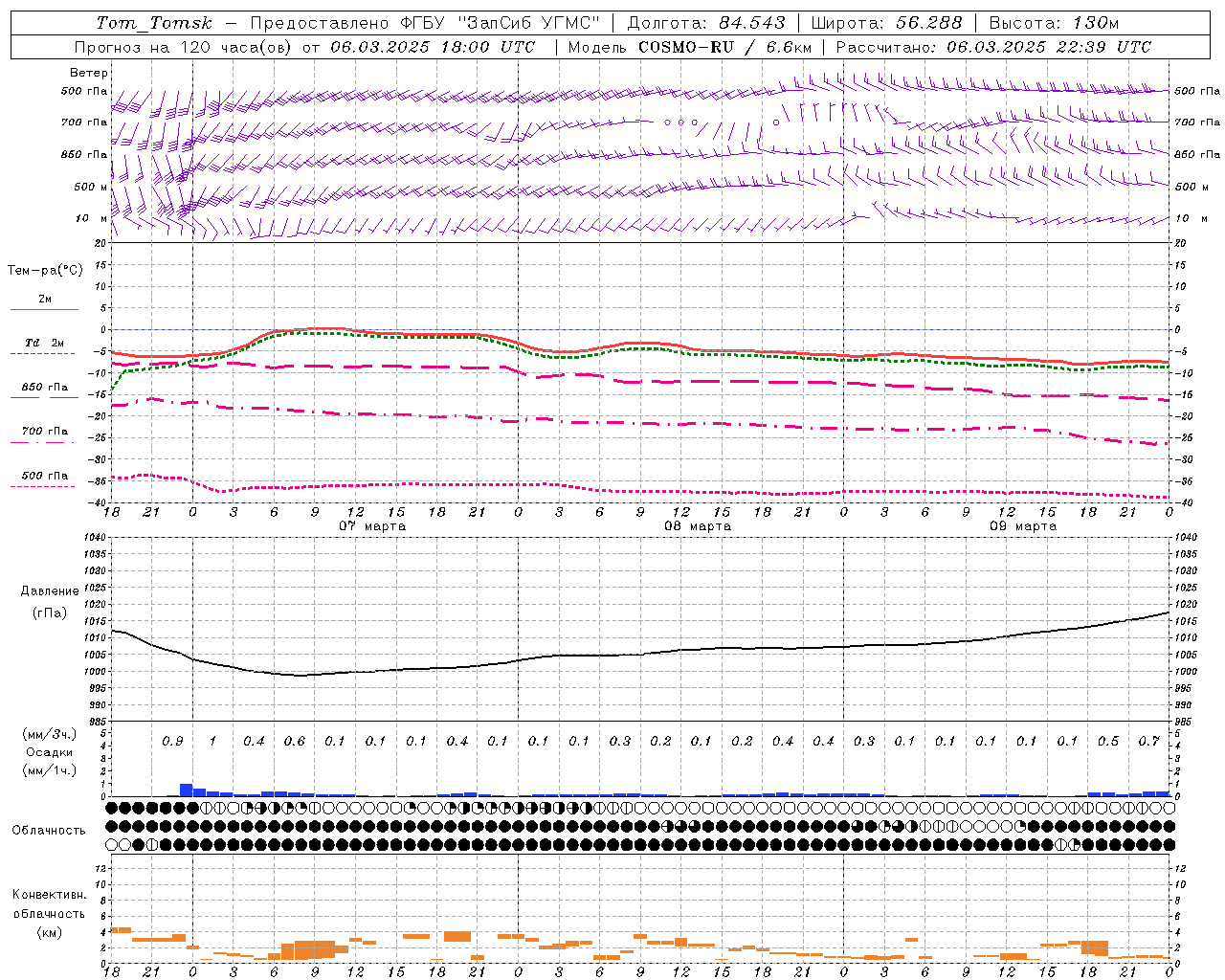
Task: Select the Тем-ра(°C) axis title
Action: [x=45, y=271]
